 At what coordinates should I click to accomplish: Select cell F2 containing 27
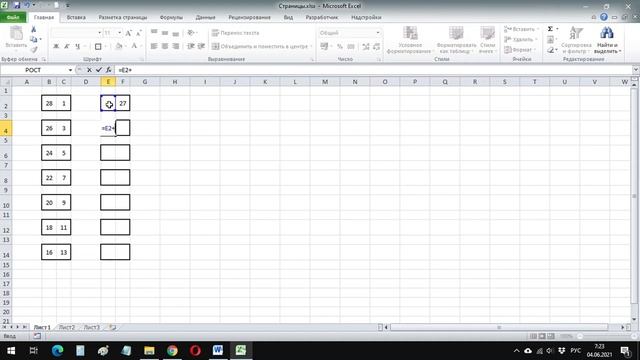(123, 103)
